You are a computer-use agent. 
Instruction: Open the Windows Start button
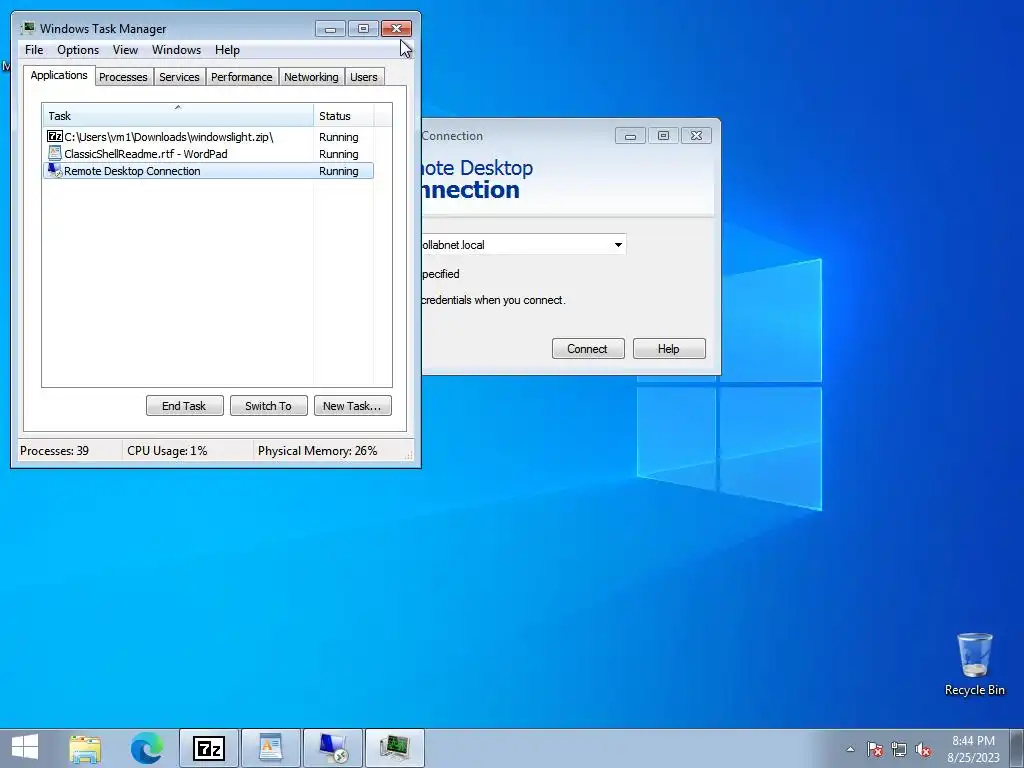(25, 748)
